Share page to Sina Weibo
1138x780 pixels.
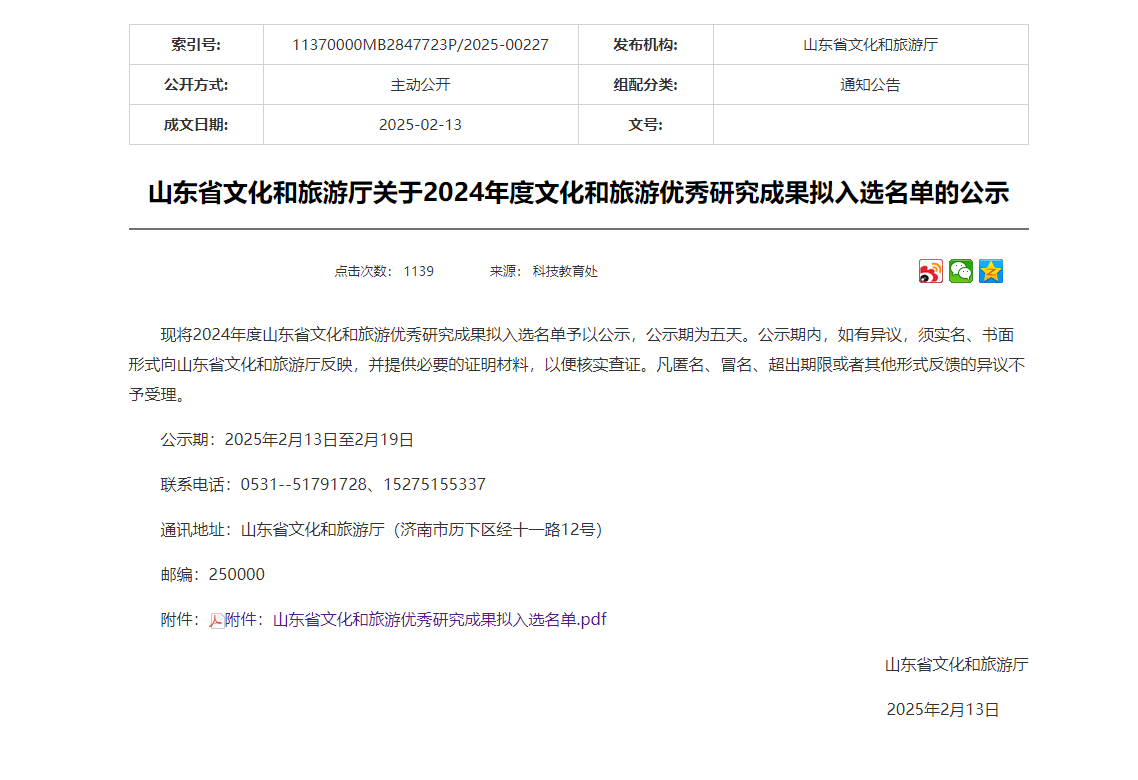click(x=930, y=272)
